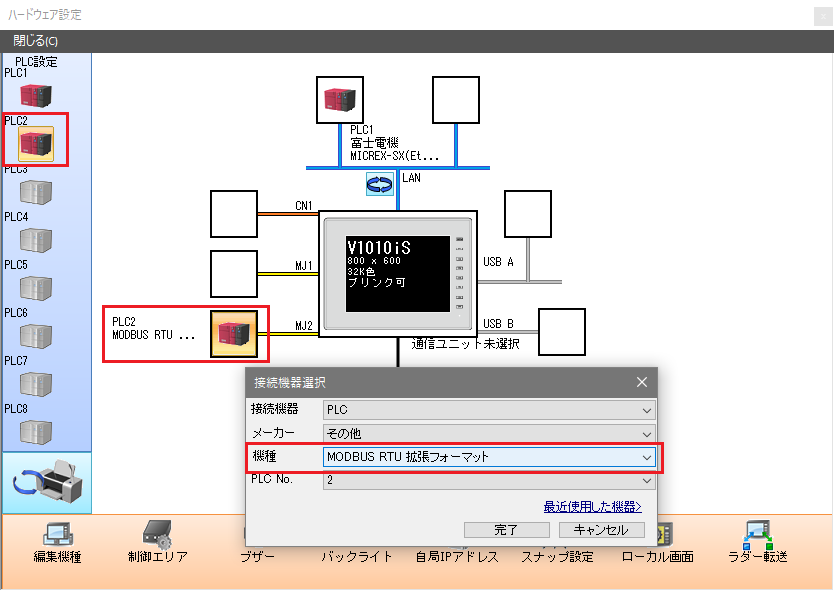Open the printer settings icon

(x=47, y=483)
